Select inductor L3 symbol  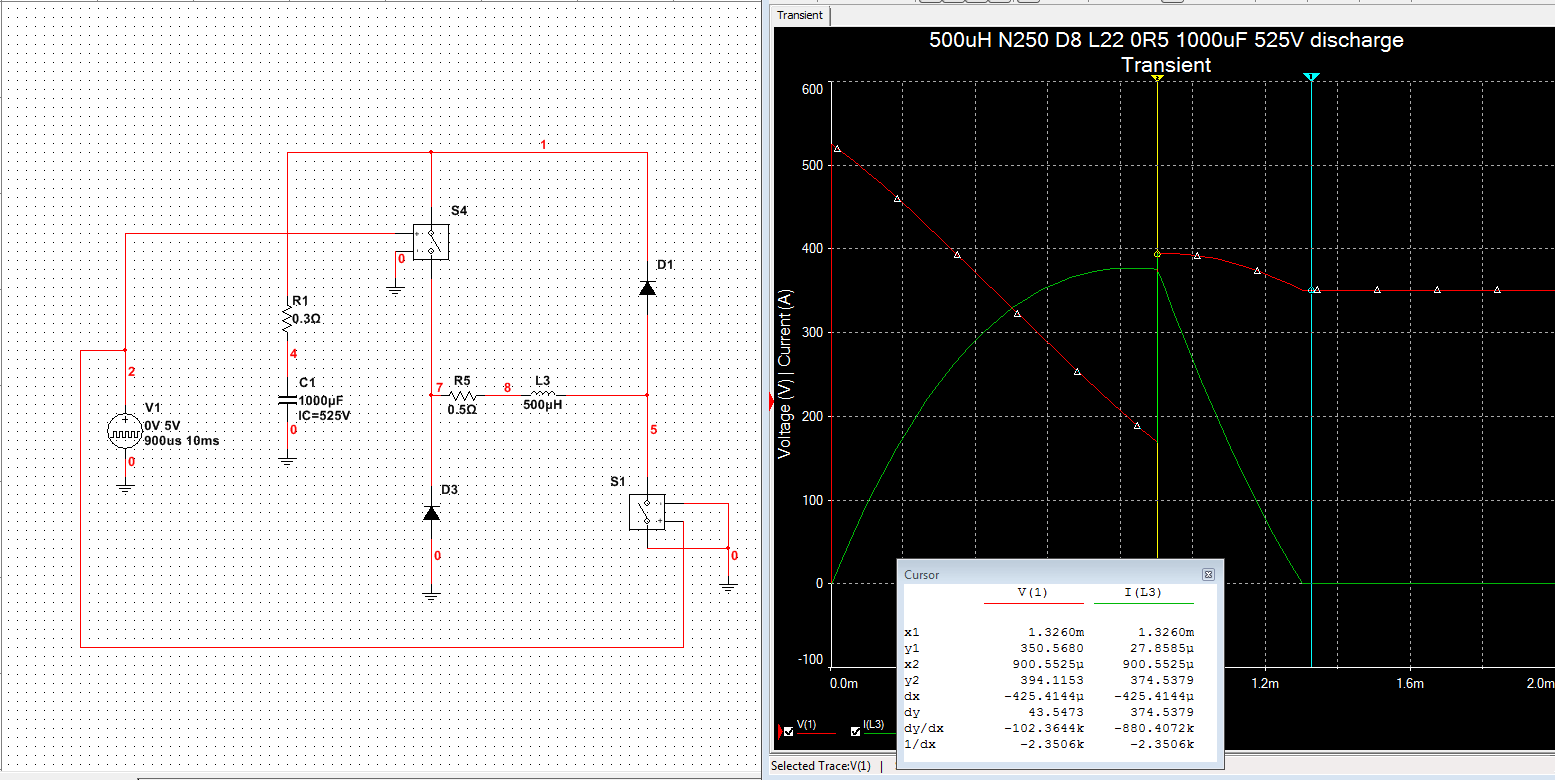pos(543,393)
